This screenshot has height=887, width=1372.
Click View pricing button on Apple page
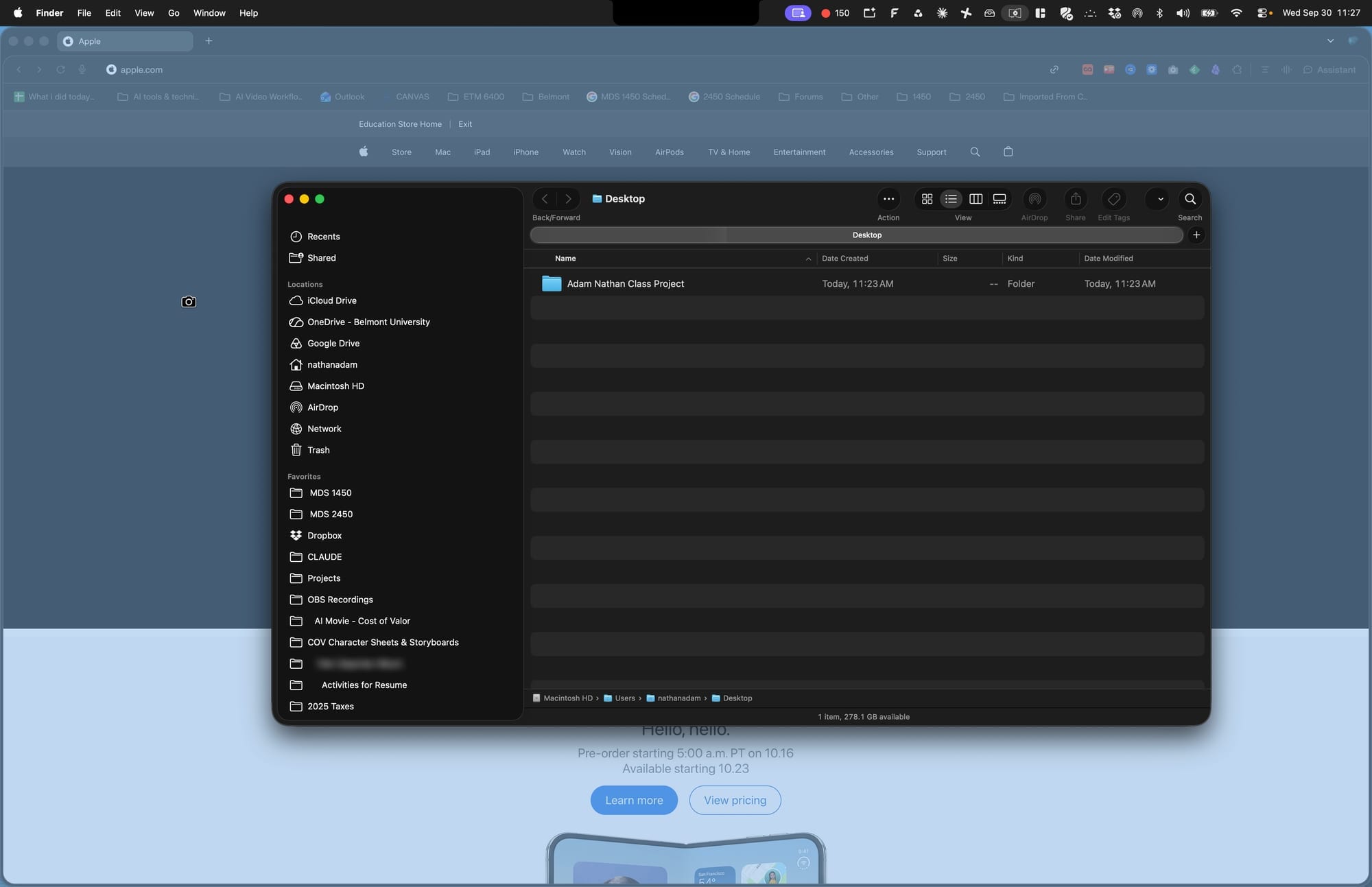coord(735,800)
